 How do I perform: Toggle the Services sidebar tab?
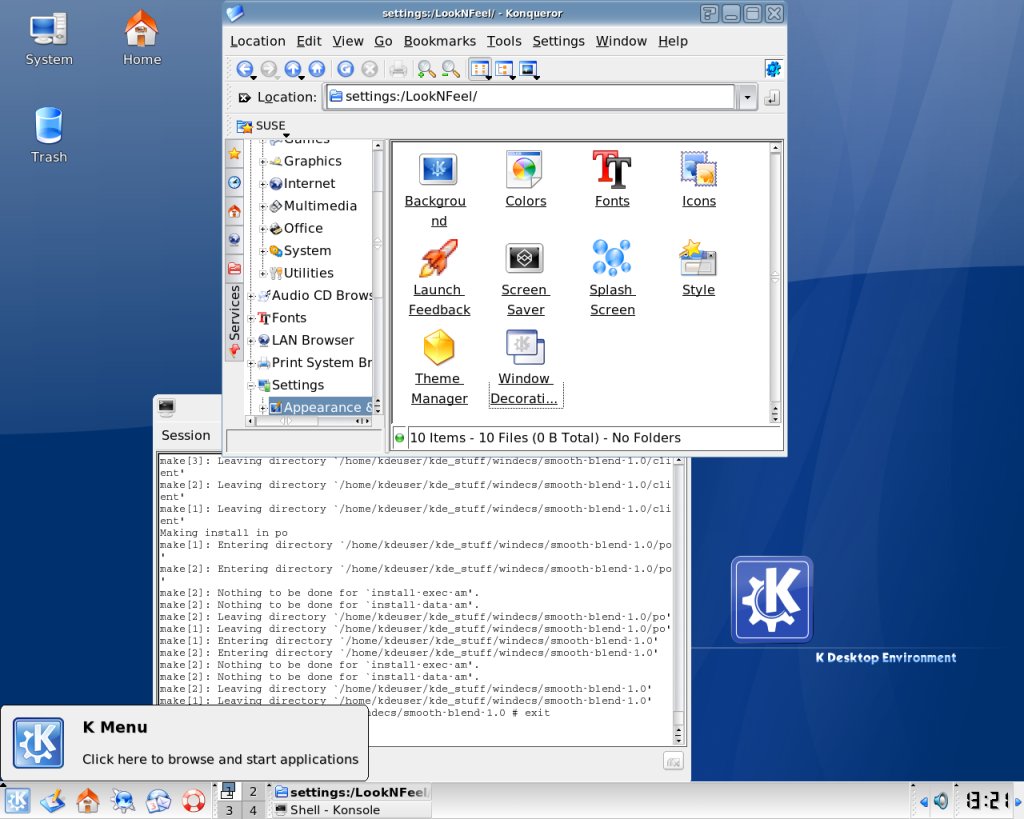coord(234,321)
